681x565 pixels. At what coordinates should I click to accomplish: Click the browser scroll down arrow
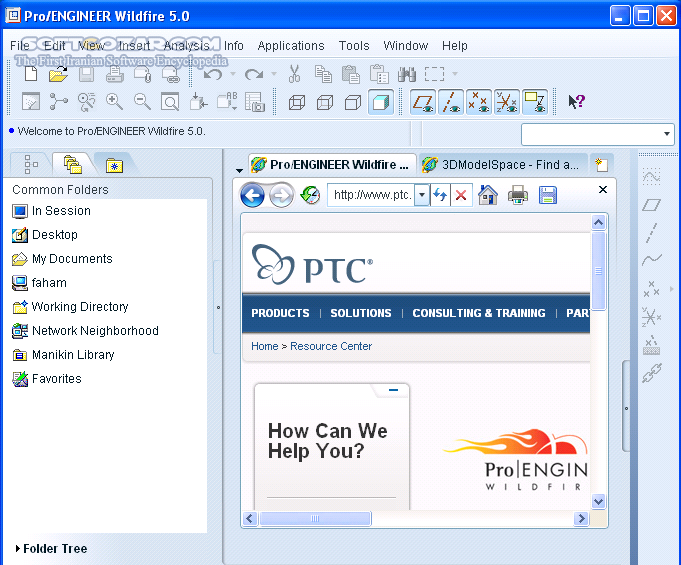coord(598,502)
